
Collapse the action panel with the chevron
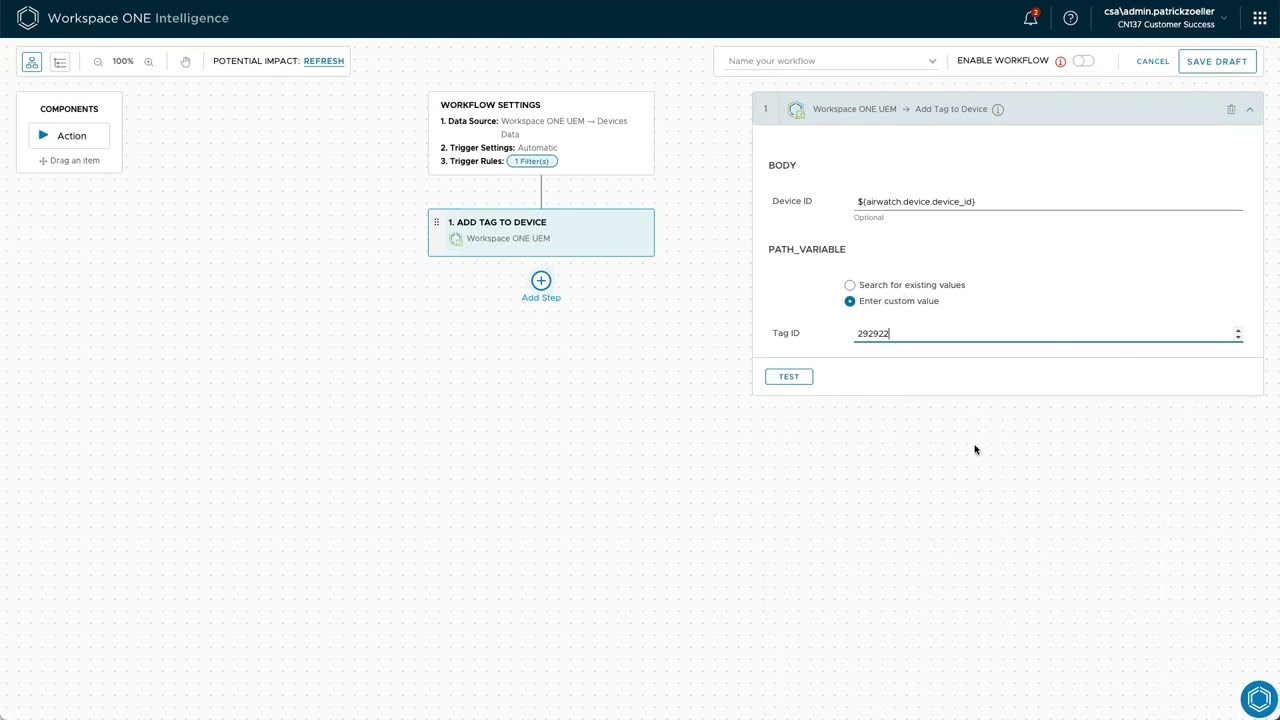[x=1250, y=109]
